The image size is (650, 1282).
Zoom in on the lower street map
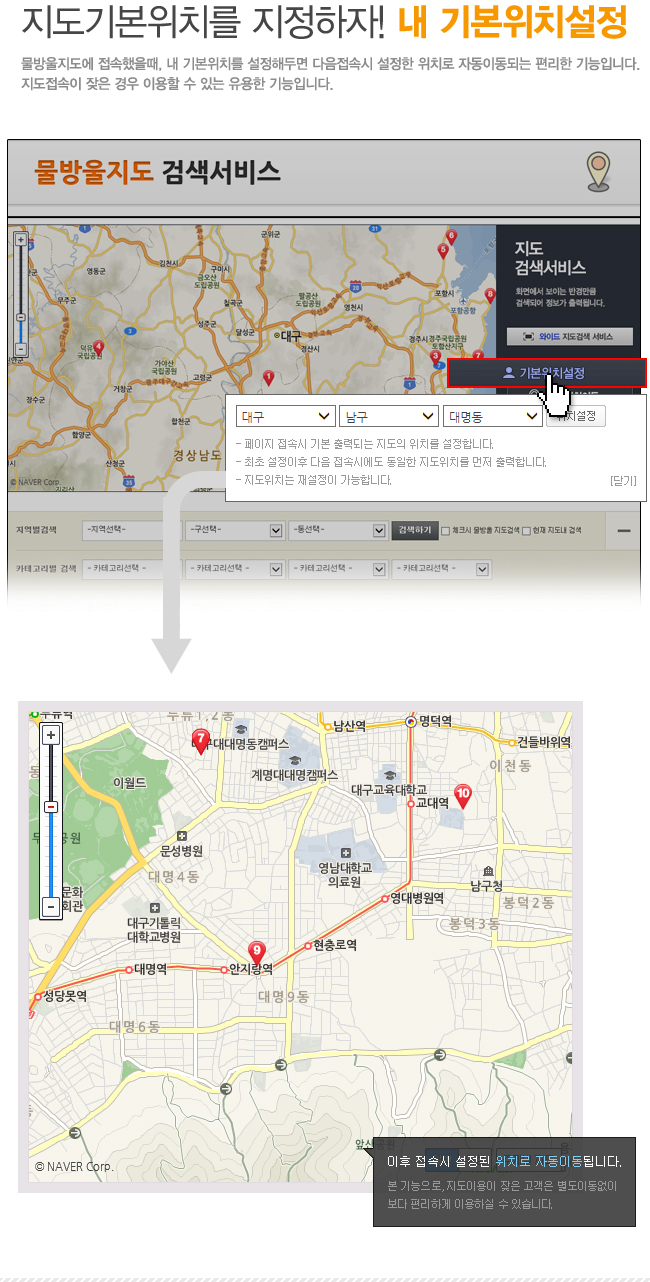51,734
